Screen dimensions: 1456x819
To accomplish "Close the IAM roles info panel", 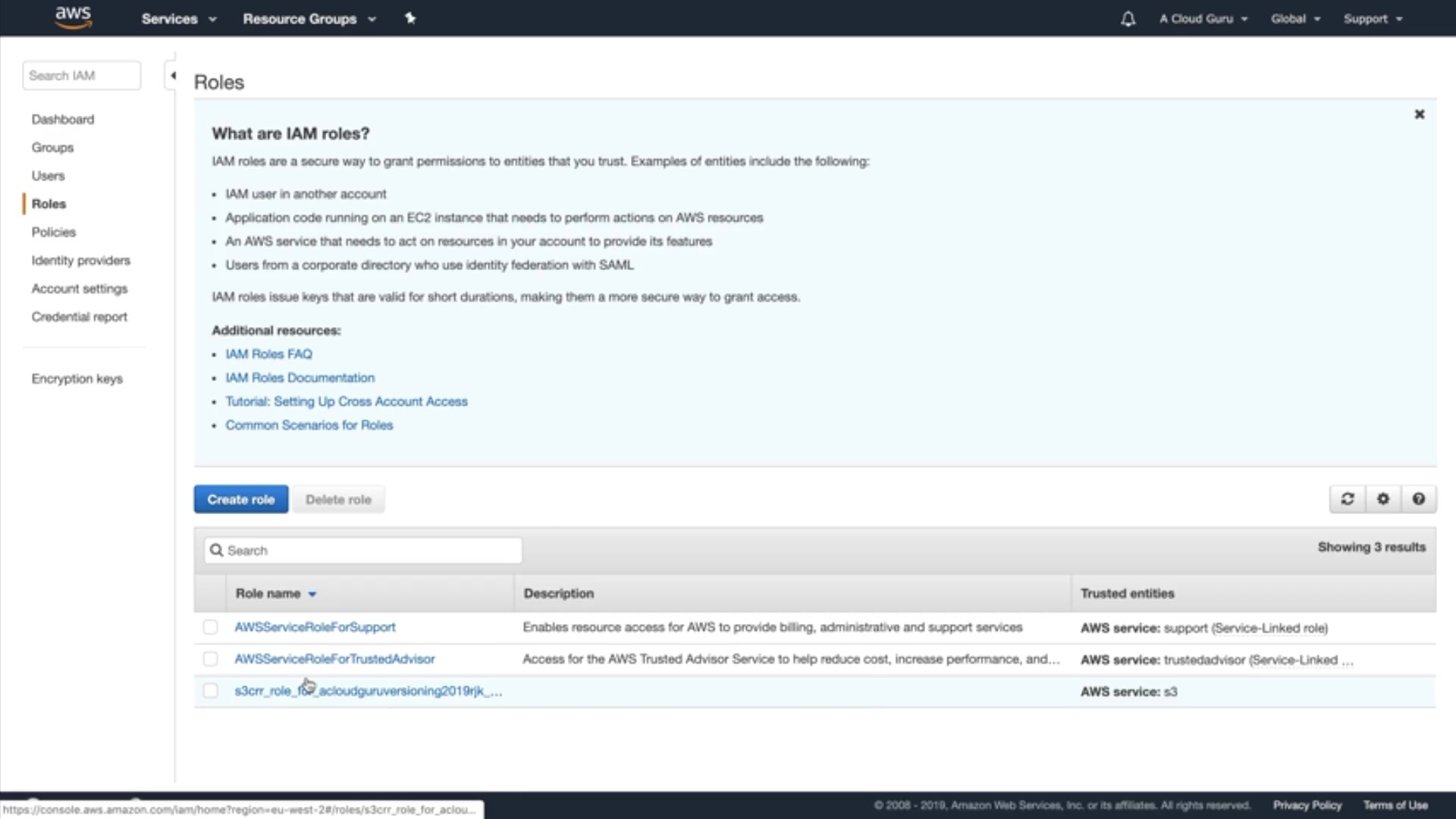I will (1419, 115).
